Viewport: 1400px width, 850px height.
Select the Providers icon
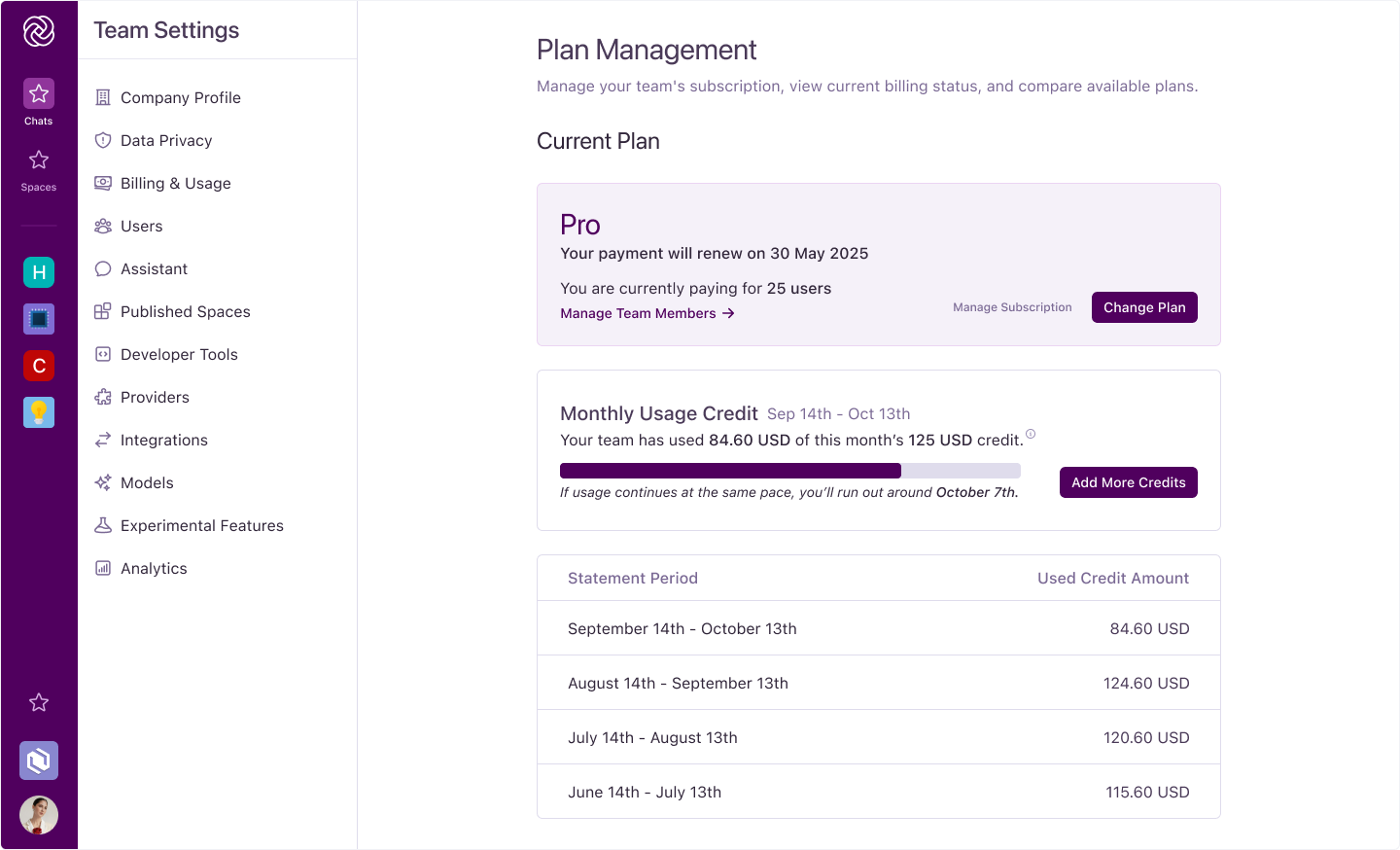pyautogui.click(x=103, y=397)
